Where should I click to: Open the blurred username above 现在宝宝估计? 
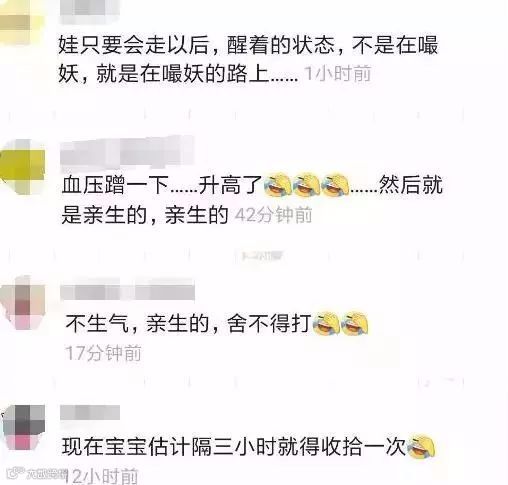click(x=90, y=413)
